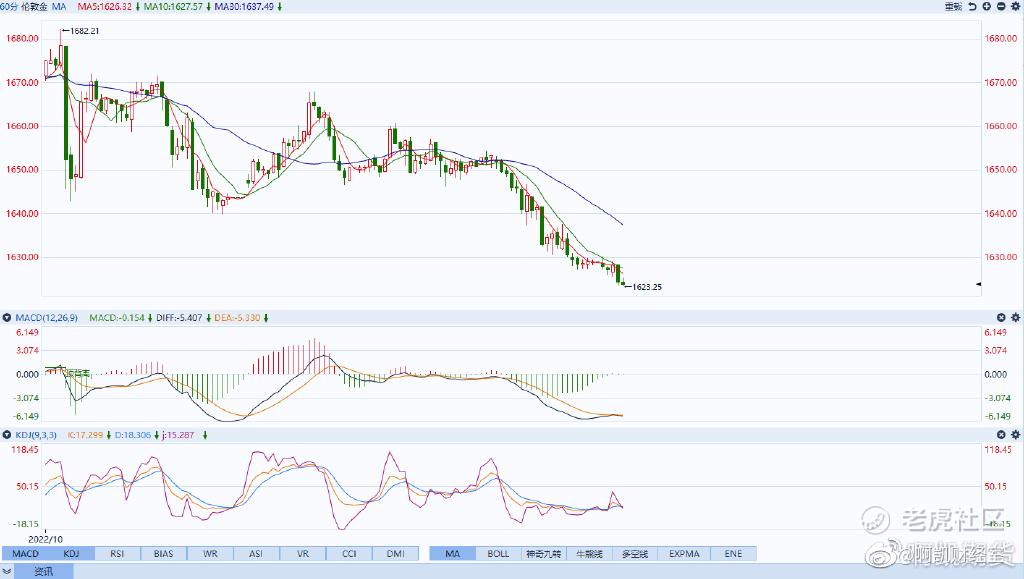Select the BOLL overlay tab
Image resolution: width=1024 pixels, height=579 pixels.
click(498, 554)
